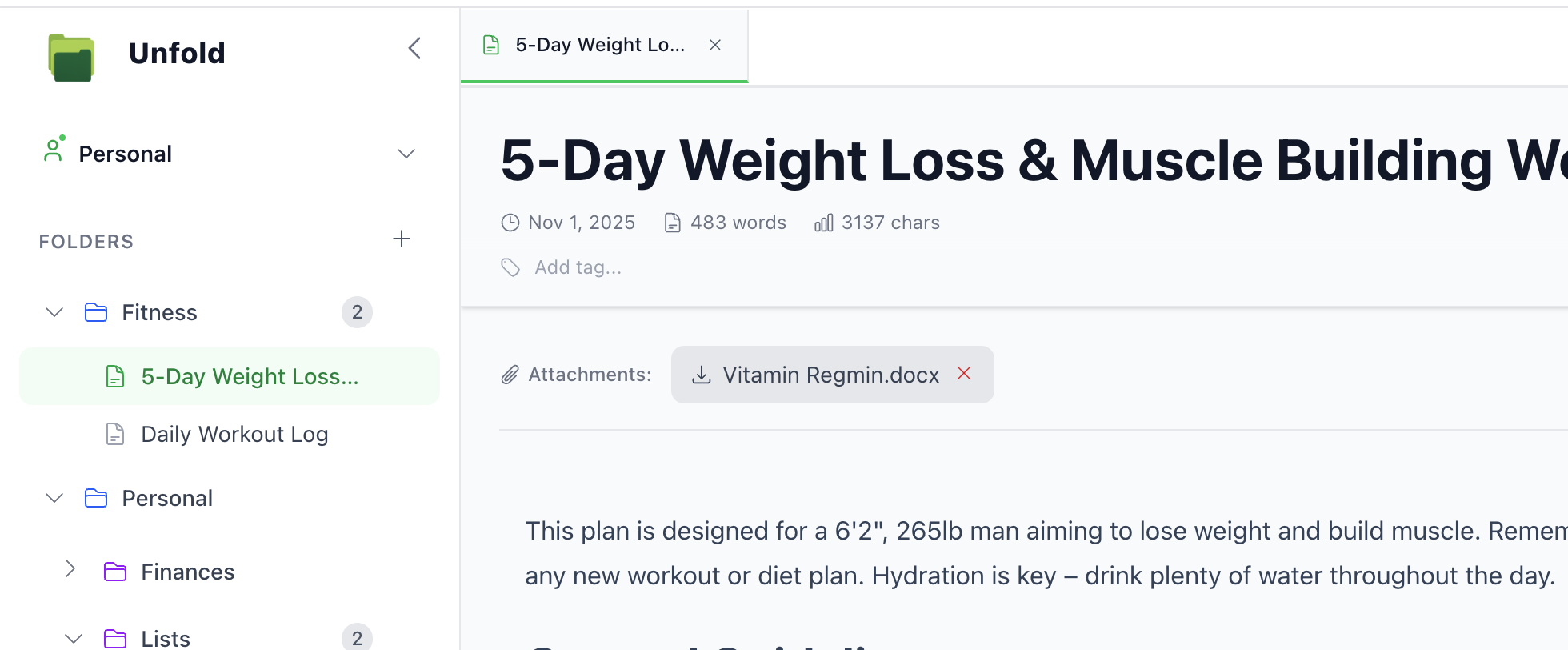Click the Unfold green folder logo
The width and height of the screenshot is (1568, 650).
coord(71,57)
